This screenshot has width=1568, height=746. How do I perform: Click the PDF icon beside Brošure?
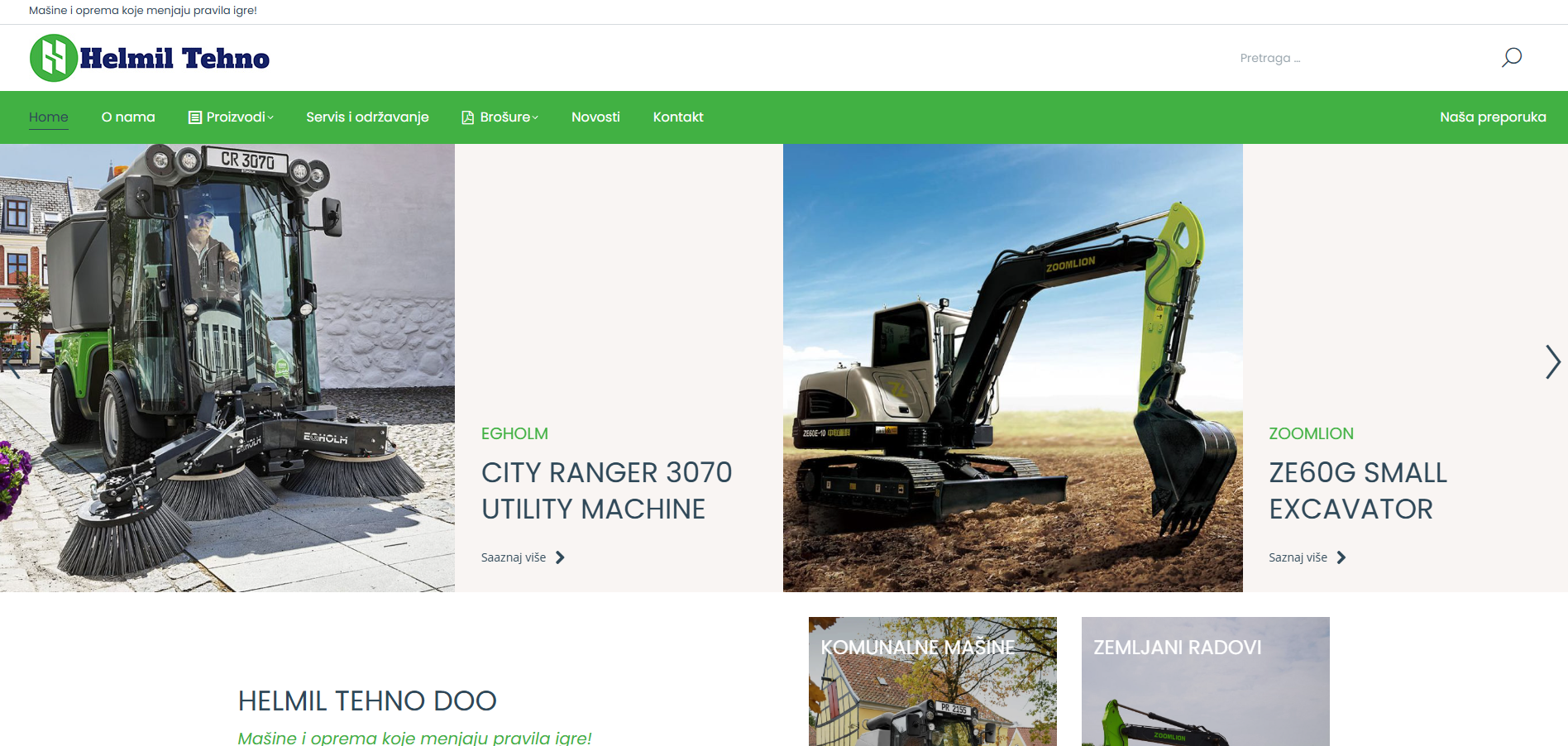(468, 117)
